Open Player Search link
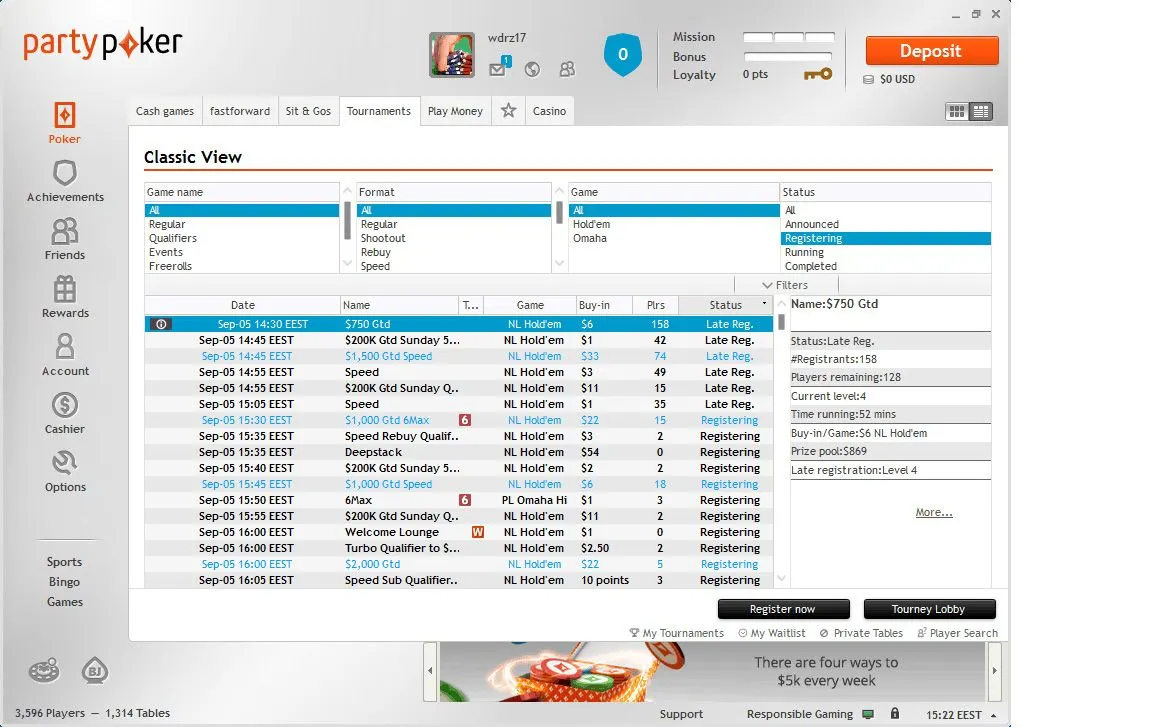The height and width of the screenshot is (727, 1151). [957, 633]
